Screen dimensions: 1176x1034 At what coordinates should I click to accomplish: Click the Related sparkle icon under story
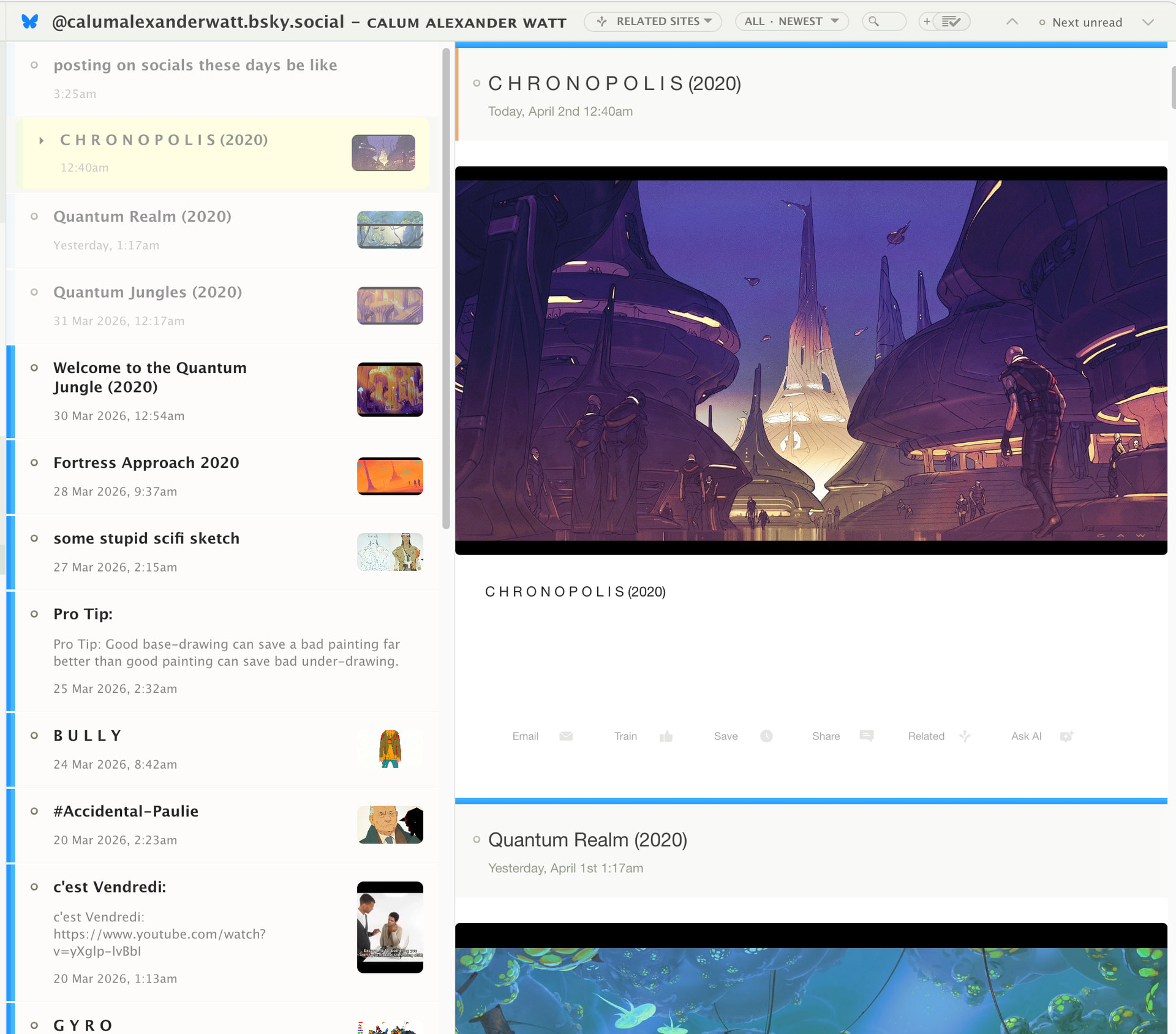click(x=965, y=736)
